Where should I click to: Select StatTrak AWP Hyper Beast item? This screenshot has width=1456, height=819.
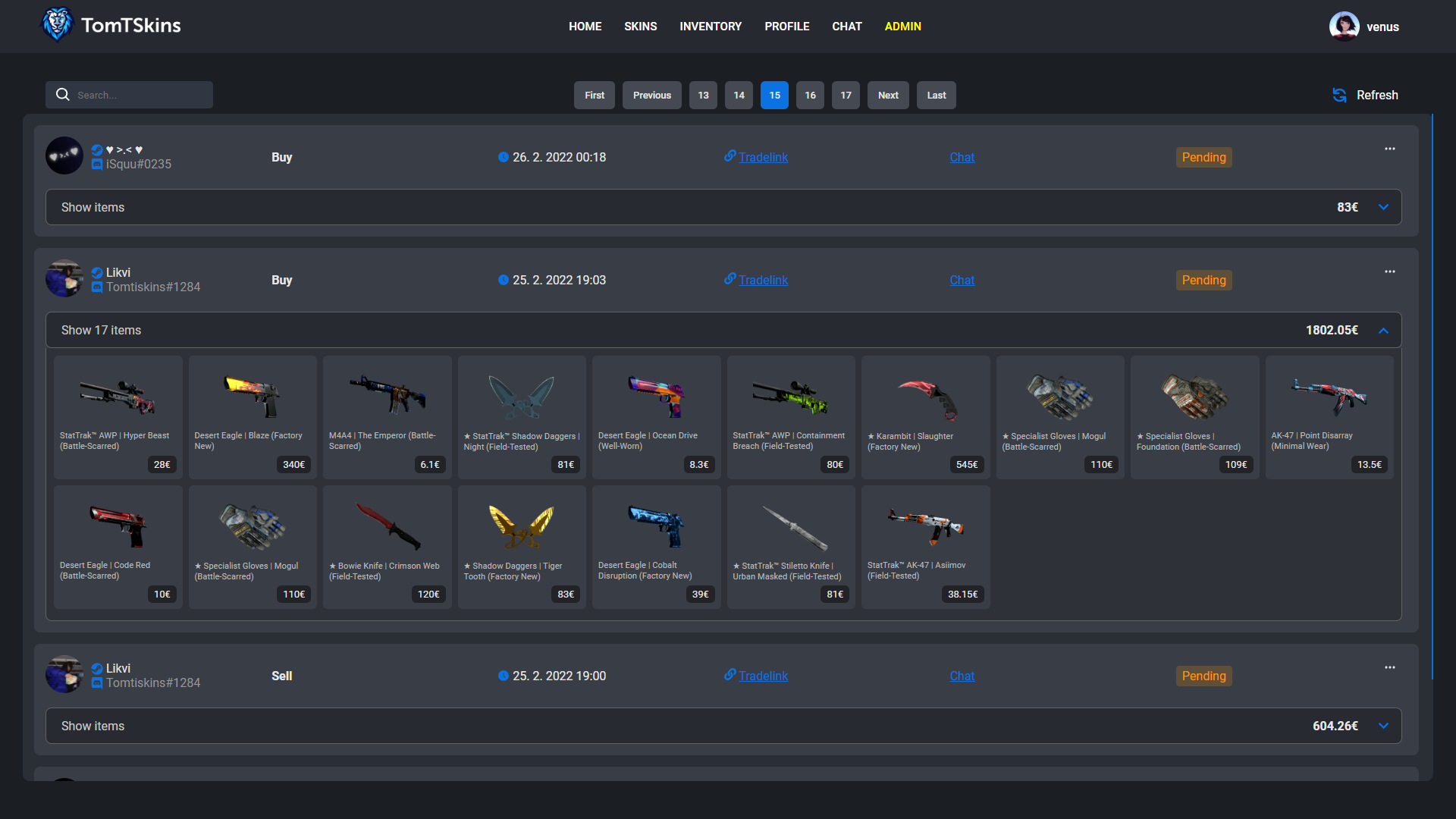118,417
